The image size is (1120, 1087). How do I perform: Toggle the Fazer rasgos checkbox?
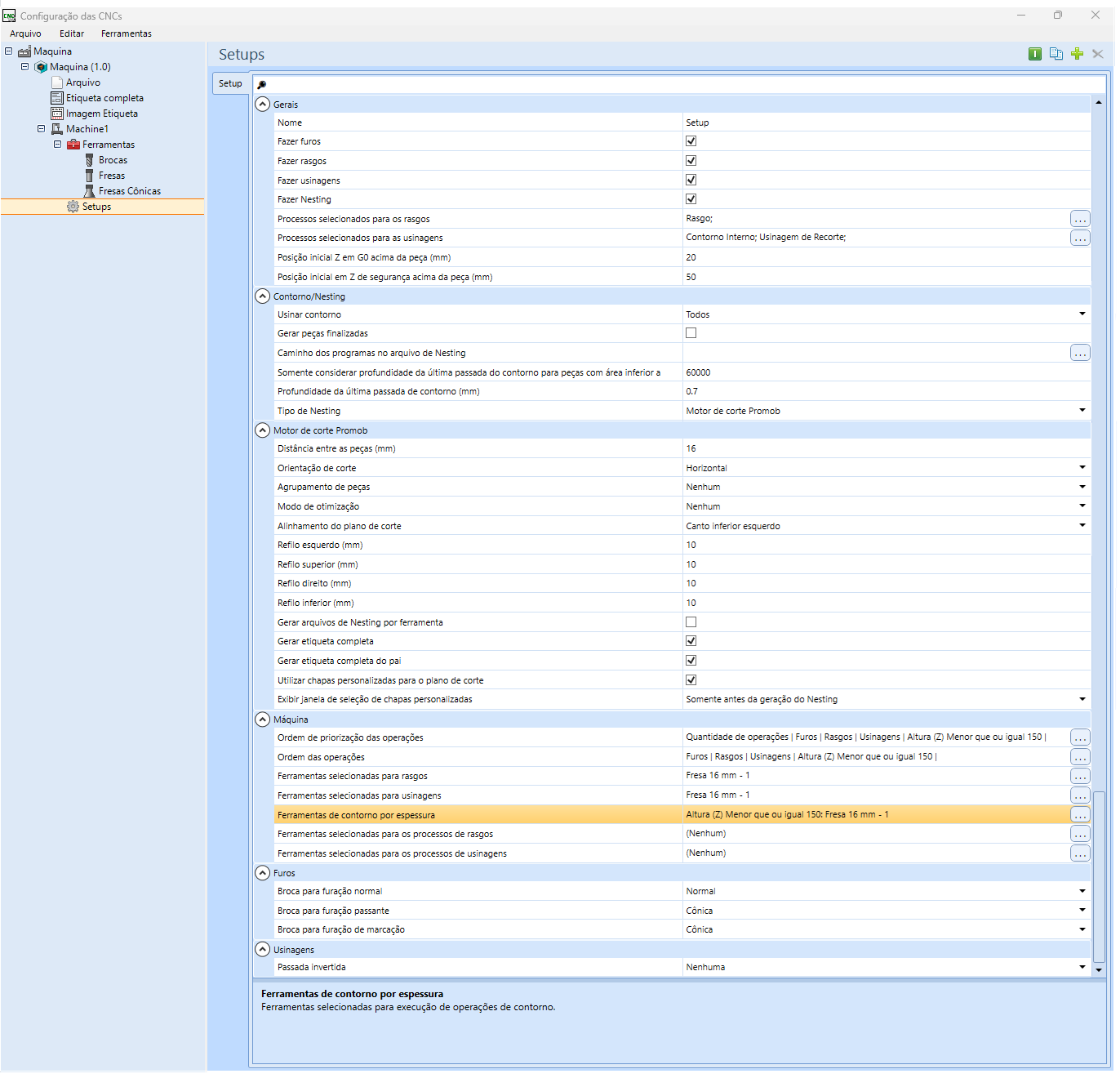click(x=691, y=161)
